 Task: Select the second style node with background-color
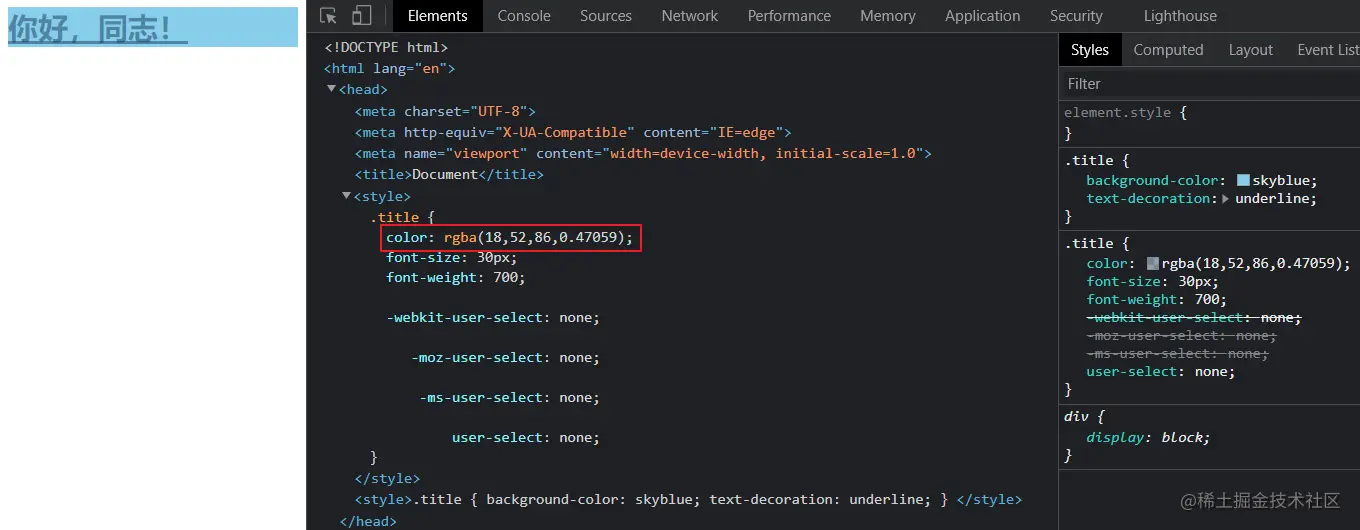[688, 499]
